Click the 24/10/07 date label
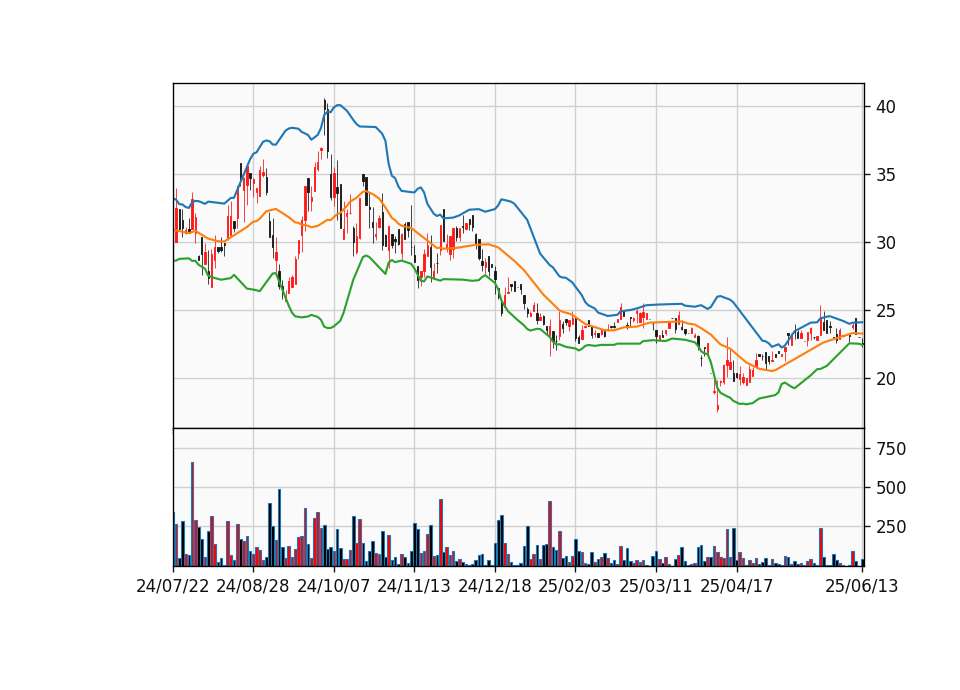 [334, 586]
